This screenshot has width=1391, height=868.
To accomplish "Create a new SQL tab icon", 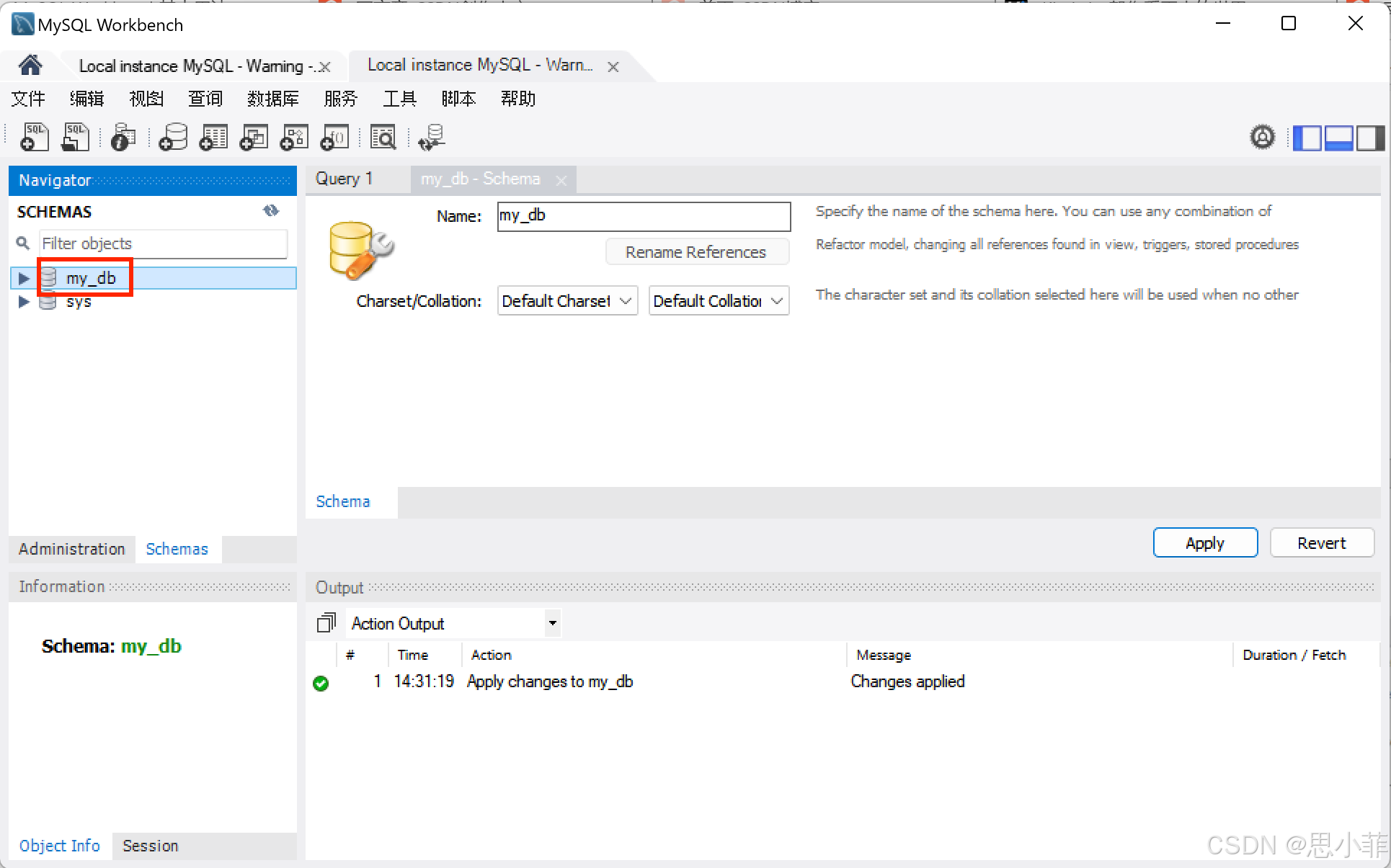I will (x=34, y=137).
